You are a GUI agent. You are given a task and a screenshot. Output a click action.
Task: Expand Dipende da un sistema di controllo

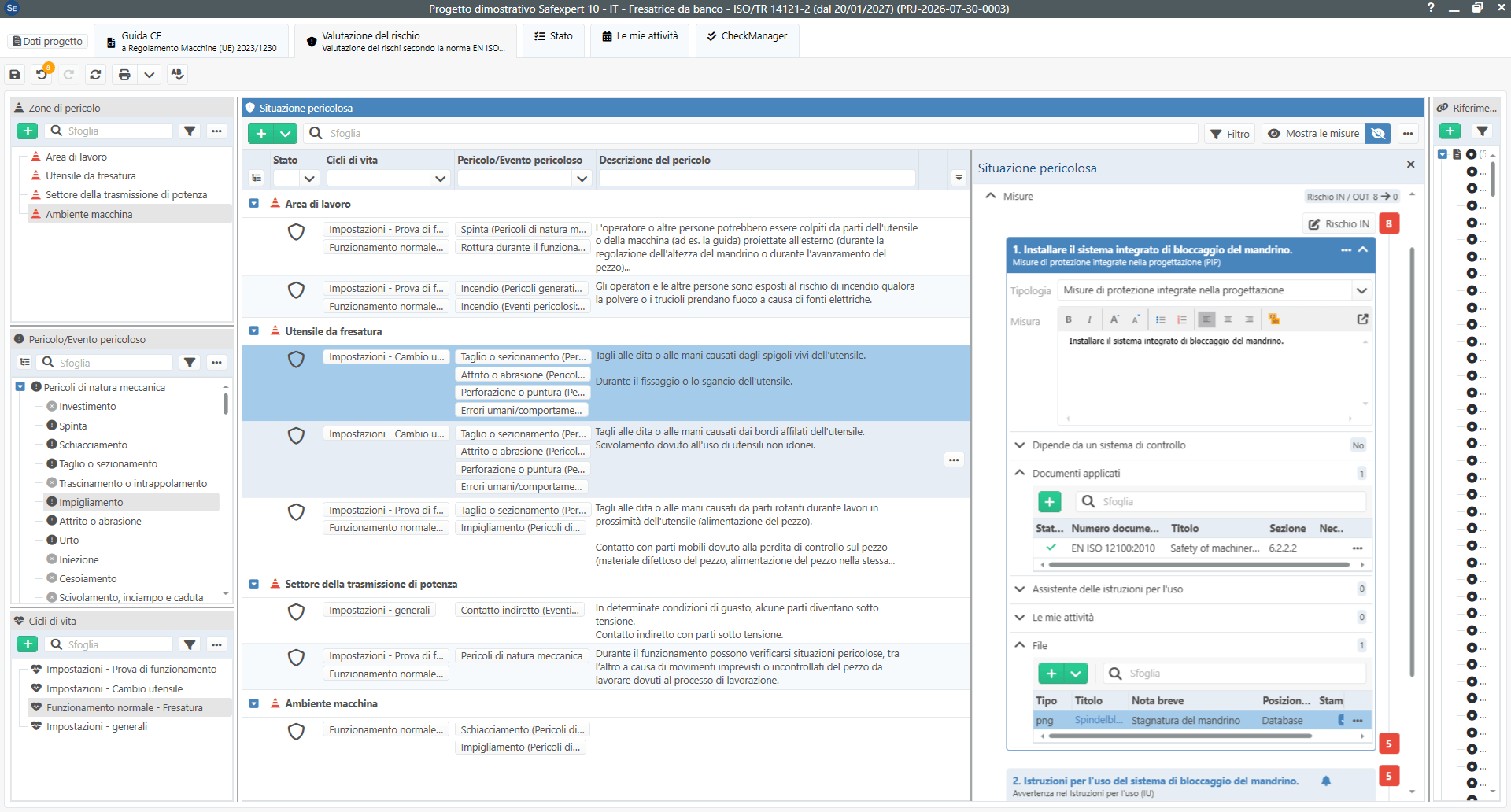pyautogui.click(x=1020, y=445)
